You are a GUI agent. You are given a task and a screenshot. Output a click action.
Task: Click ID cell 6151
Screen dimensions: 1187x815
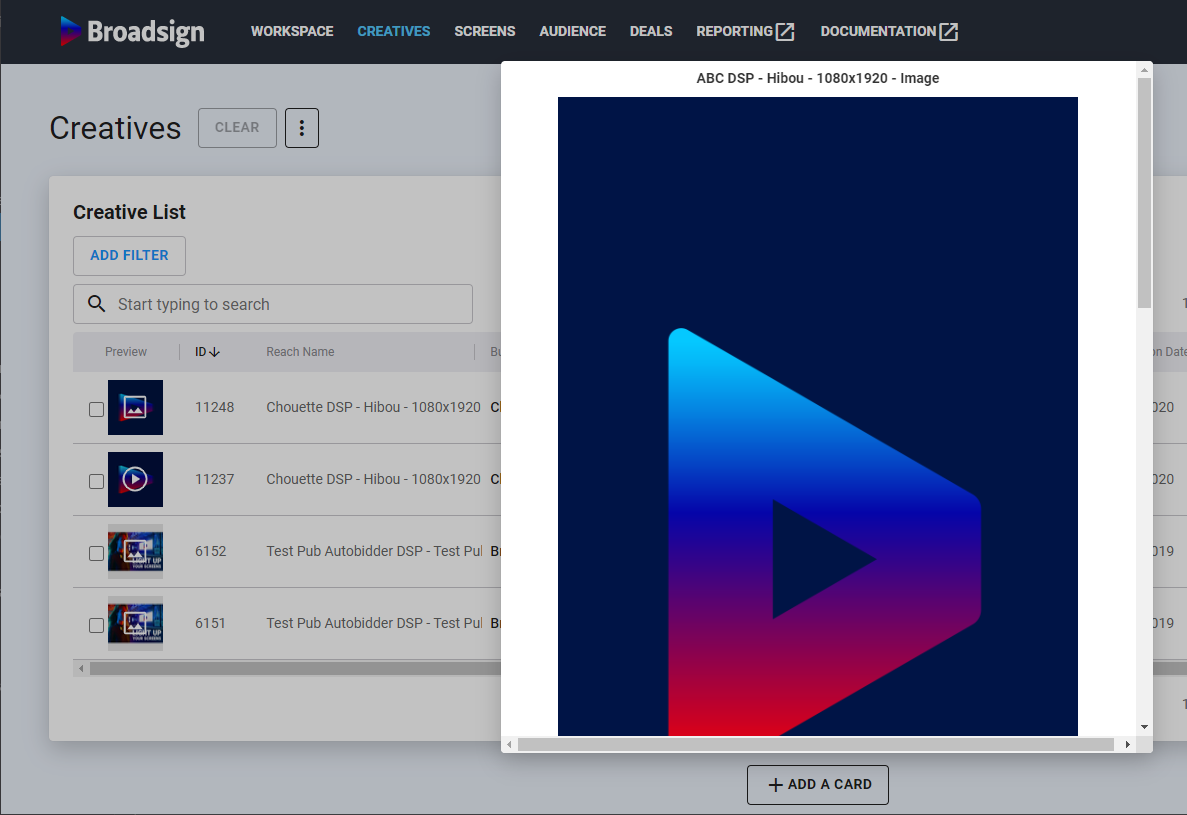coord(210,623)
